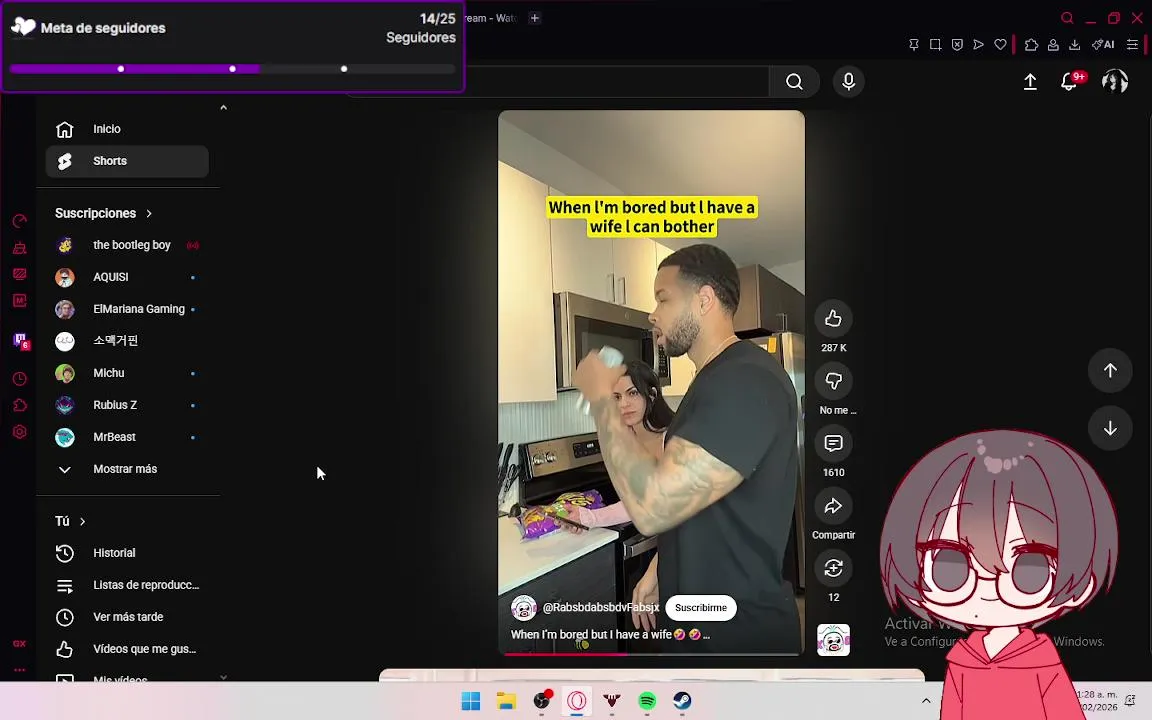
Task: Click the browser player triangle icon
Action: pyautogui.click(x=979, y=45)
